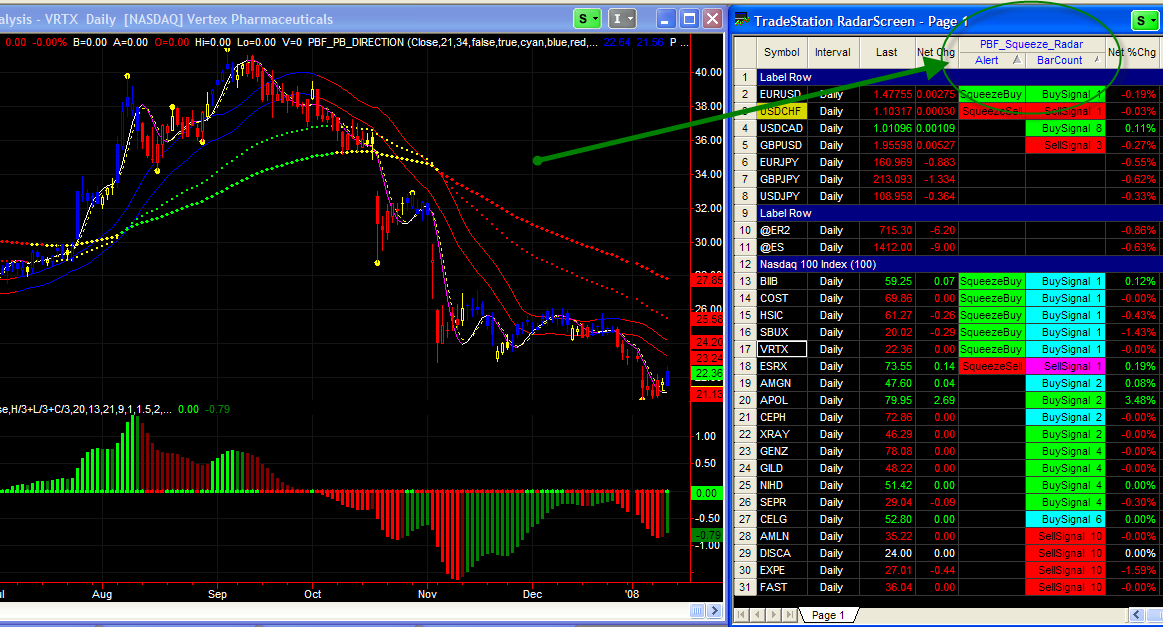
Task: Select the BIIB symbol cell
Action: coord(781,281)
